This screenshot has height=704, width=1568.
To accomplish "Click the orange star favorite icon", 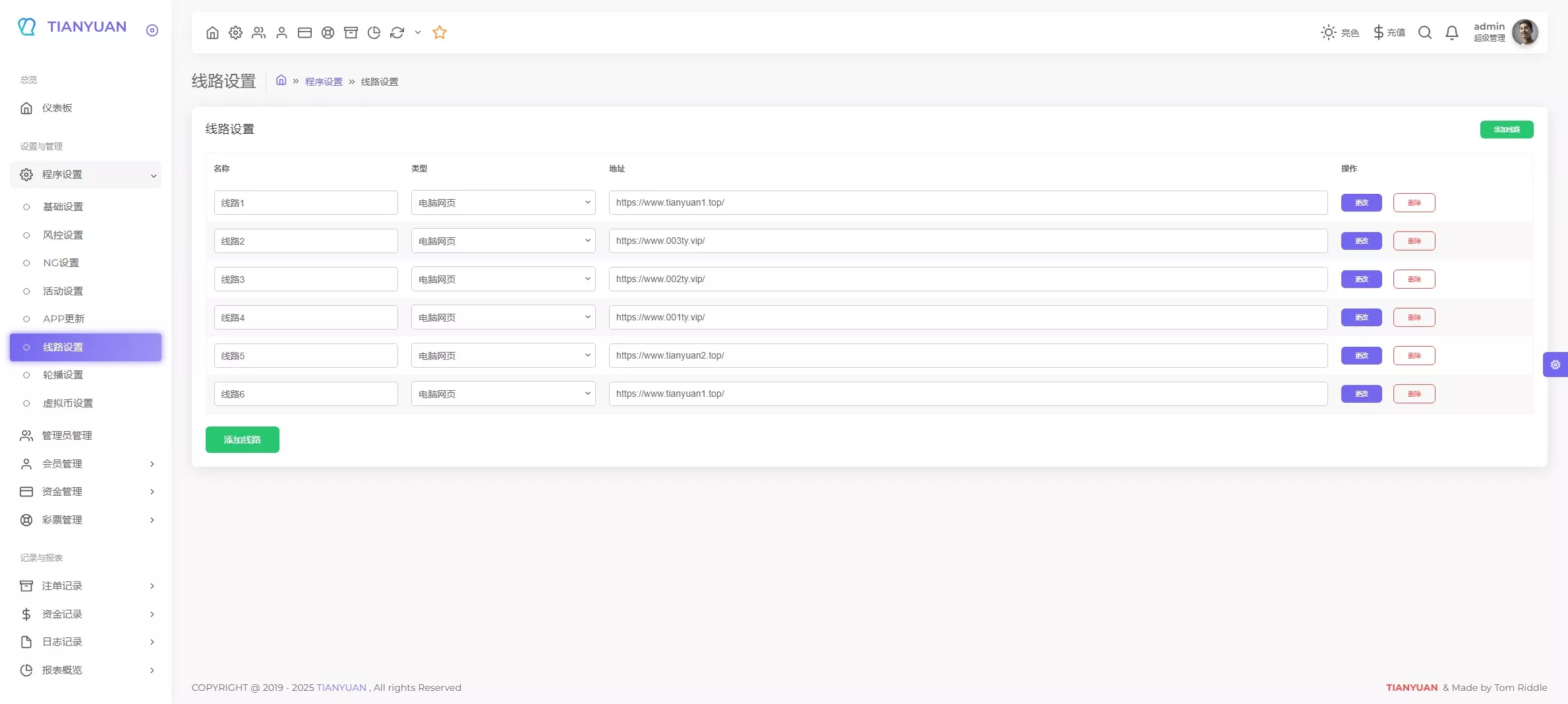I will click(x=440, y=32).
